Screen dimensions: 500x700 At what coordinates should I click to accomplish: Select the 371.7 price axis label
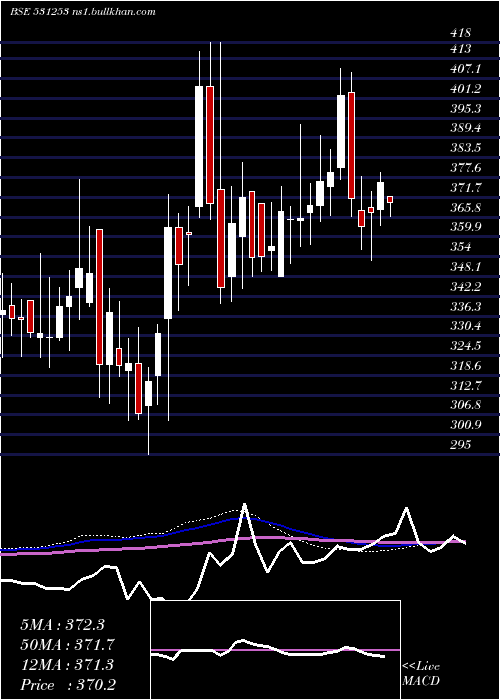pyautogui.click(x=465, y=188)
